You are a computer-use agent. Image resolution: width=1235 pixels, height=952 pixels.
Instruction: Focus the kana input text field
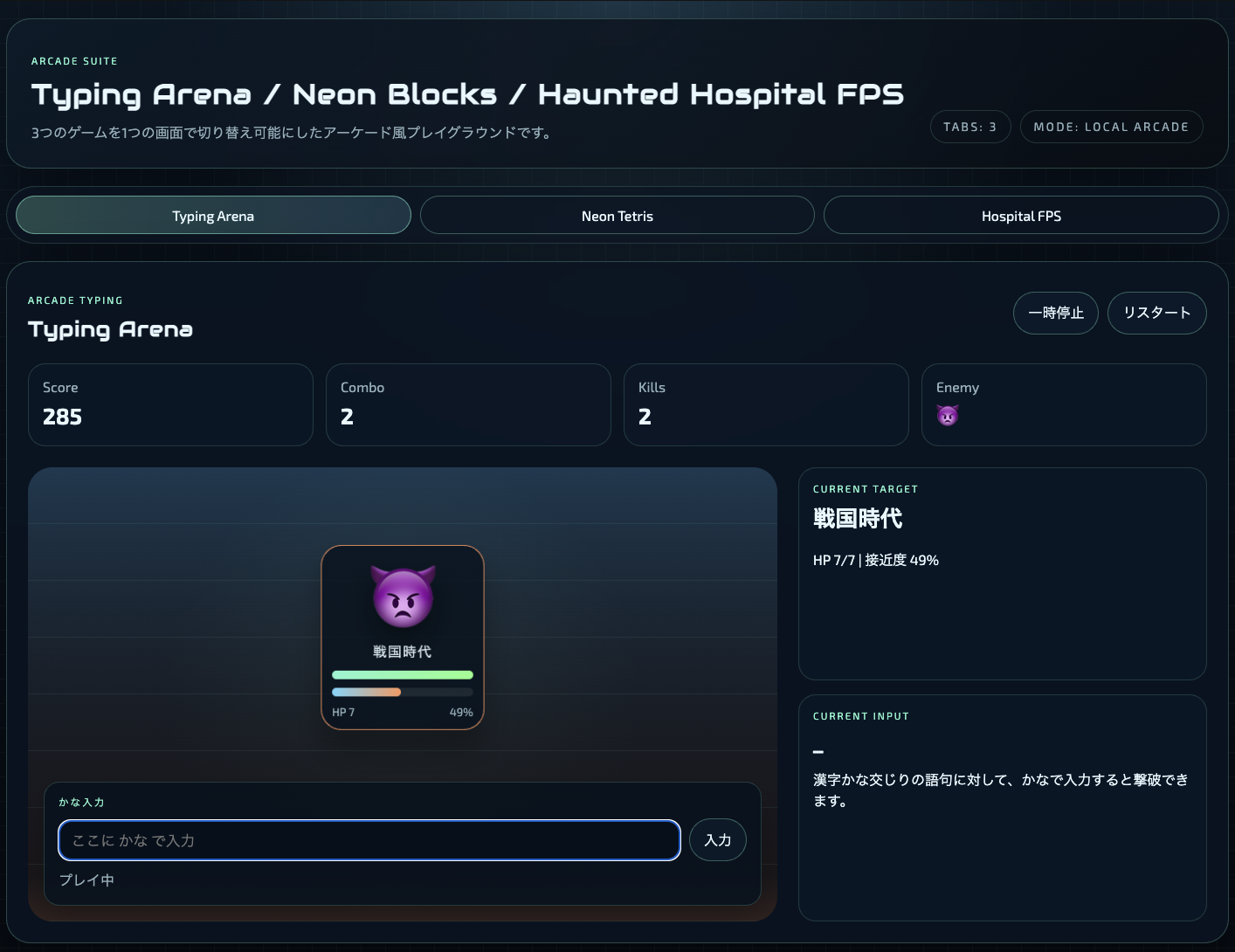tap(369, 840)
